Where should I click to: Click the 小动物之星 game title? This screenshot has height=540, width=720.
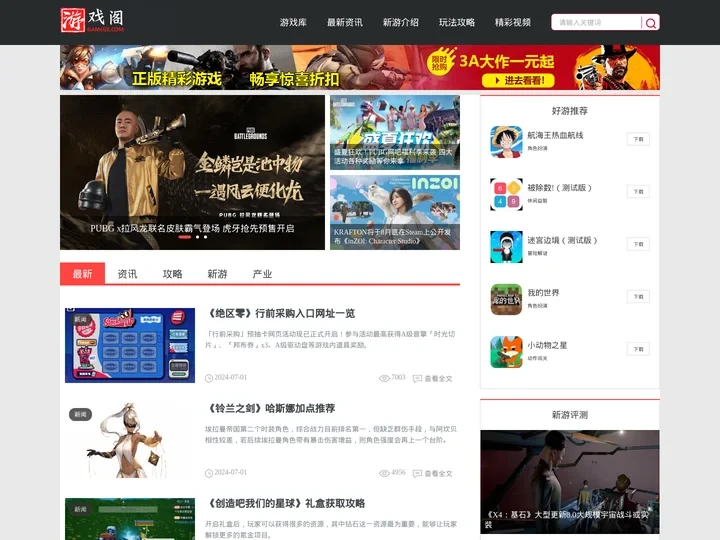547,345
